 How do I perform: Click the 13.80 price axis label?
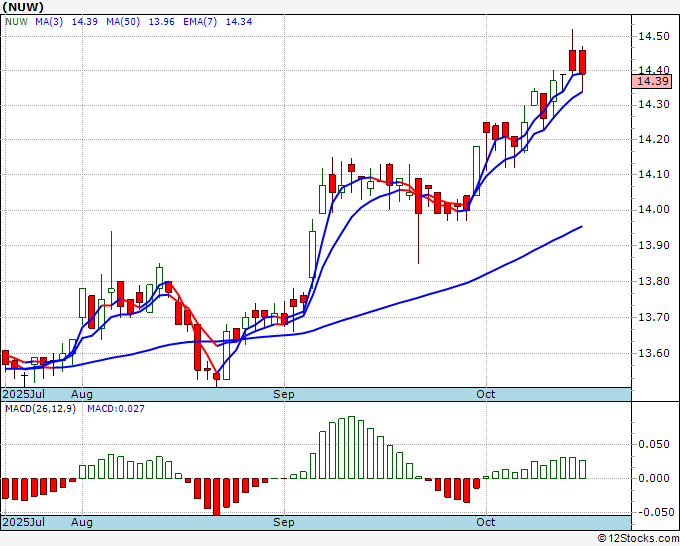(x=654, y=281)
